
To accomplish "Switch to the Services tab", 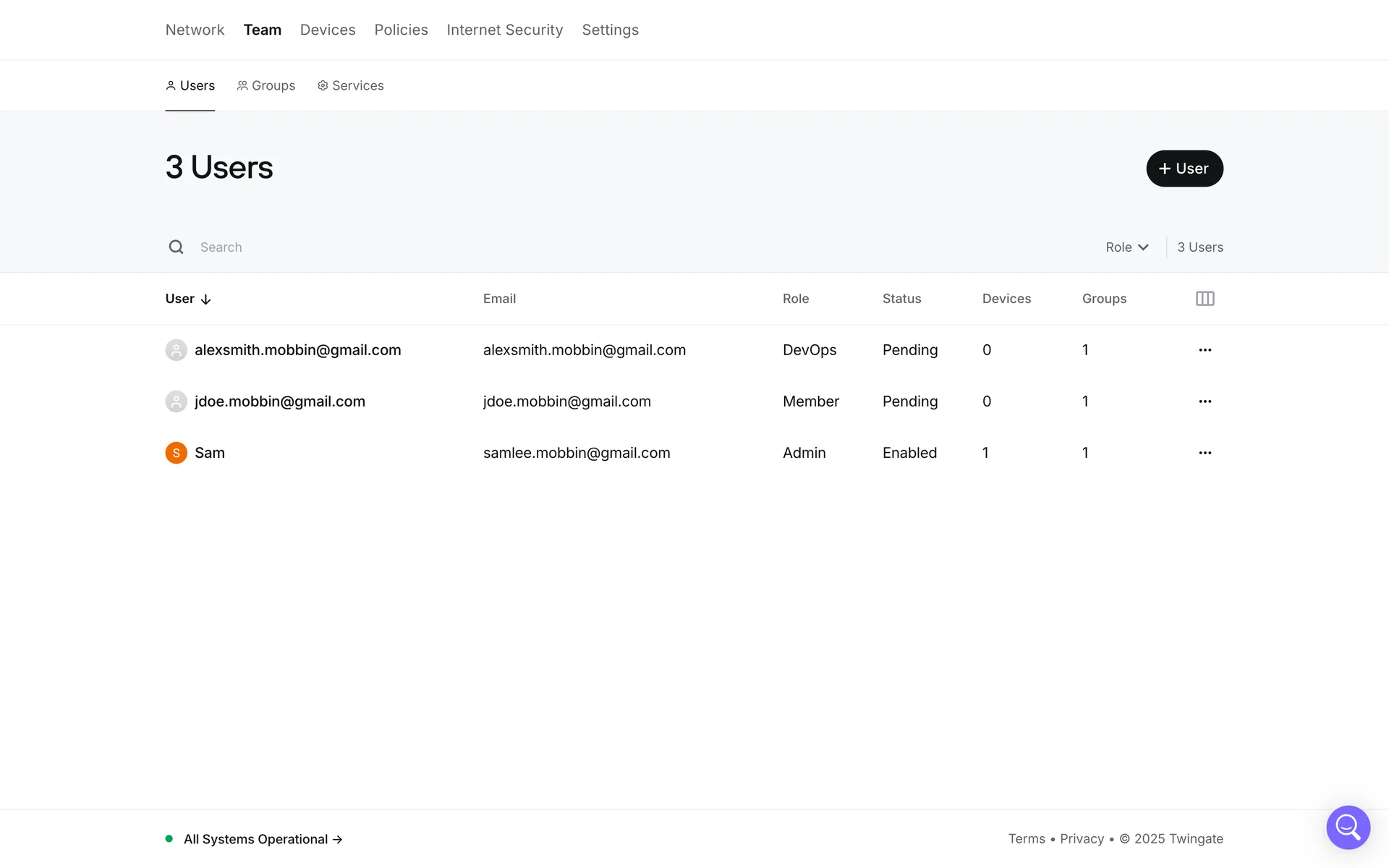I will (x=351, y=85).
